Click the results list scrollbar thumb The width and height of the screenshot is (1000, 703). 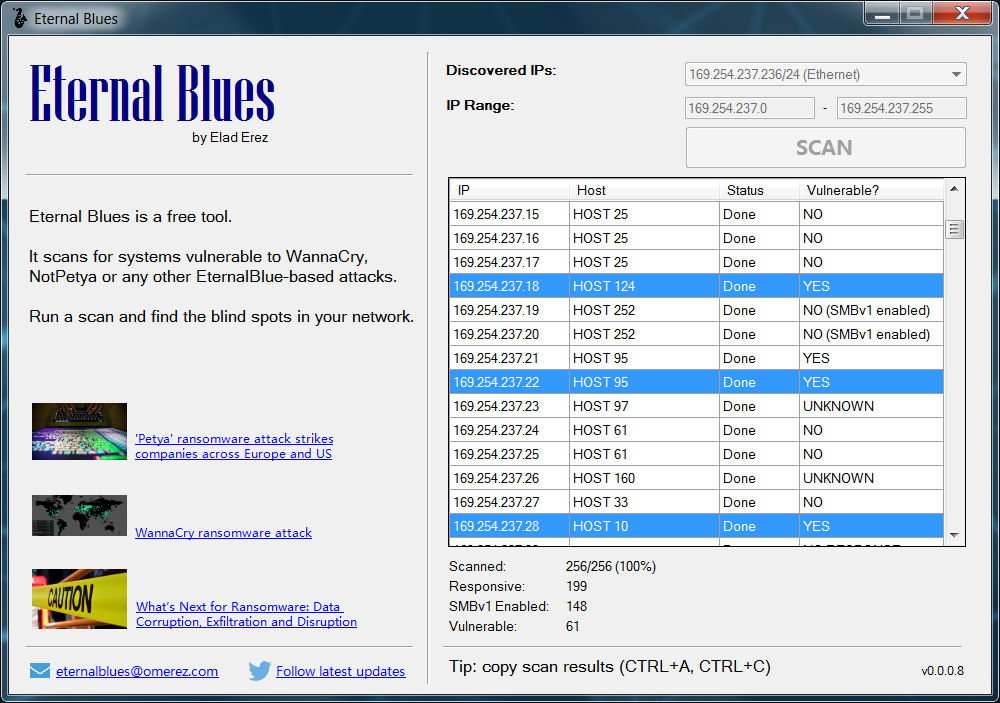pos(954,229)
